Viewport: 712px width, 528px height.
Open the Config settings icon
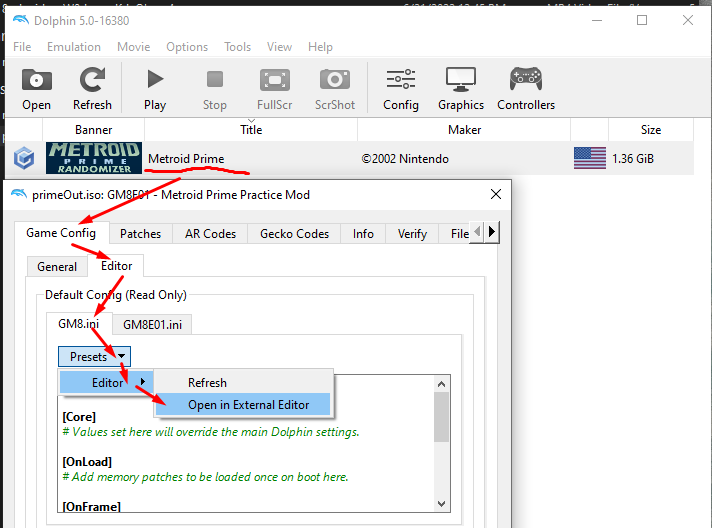pyautogui.click(x=400, y=79)
